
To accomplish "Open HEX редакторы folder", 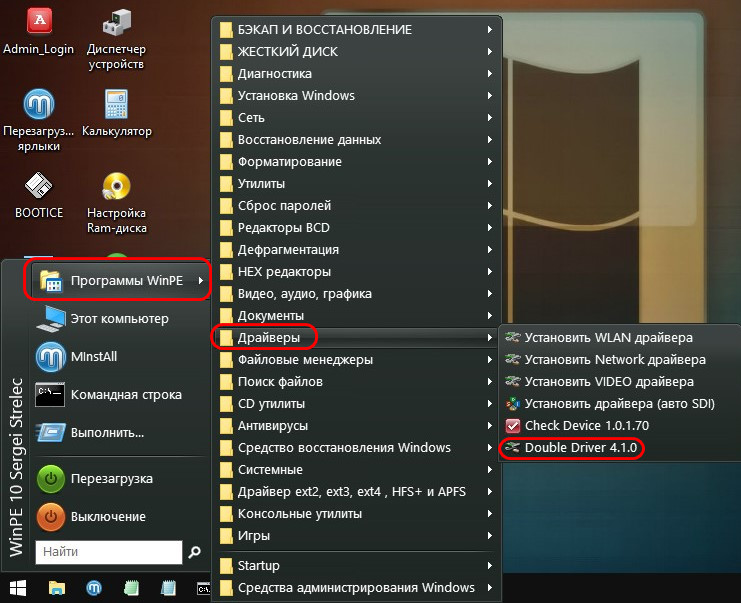I will click(357, 272).
